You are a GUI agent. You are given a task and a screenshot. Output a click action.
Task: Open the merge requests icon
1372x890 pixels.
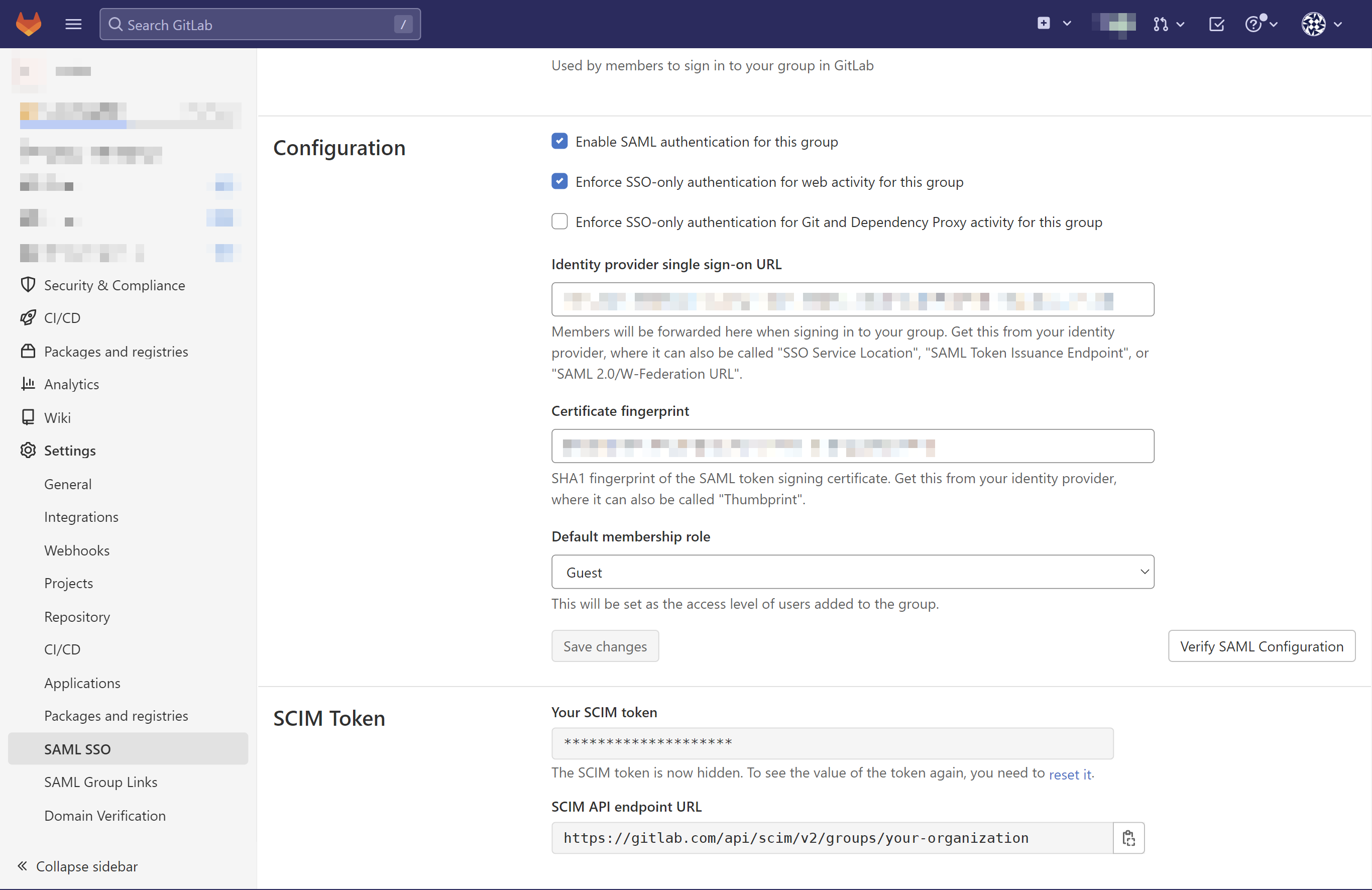coord(1161,24)
